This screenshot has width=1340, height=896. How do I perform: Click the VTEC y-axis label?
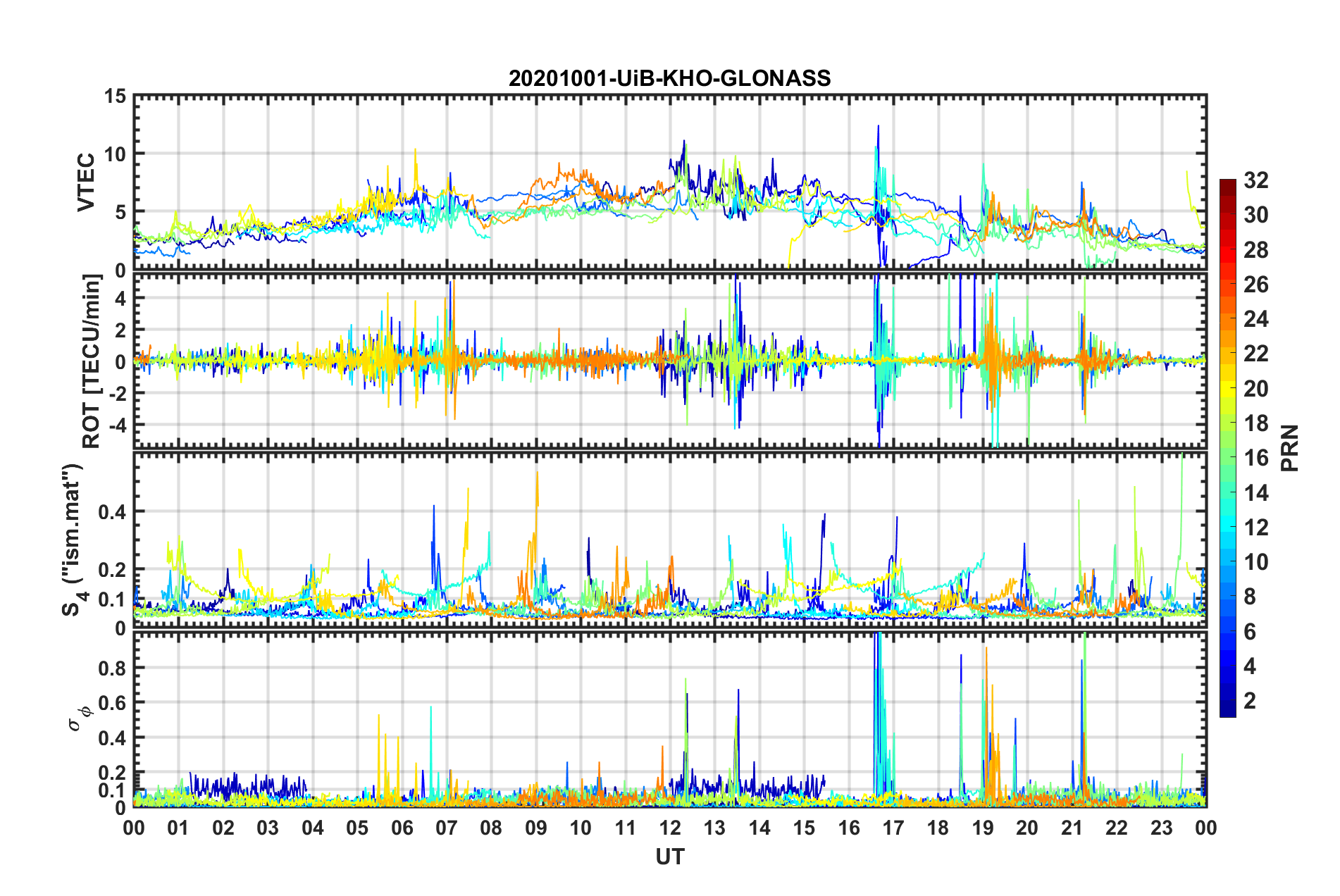86,182
